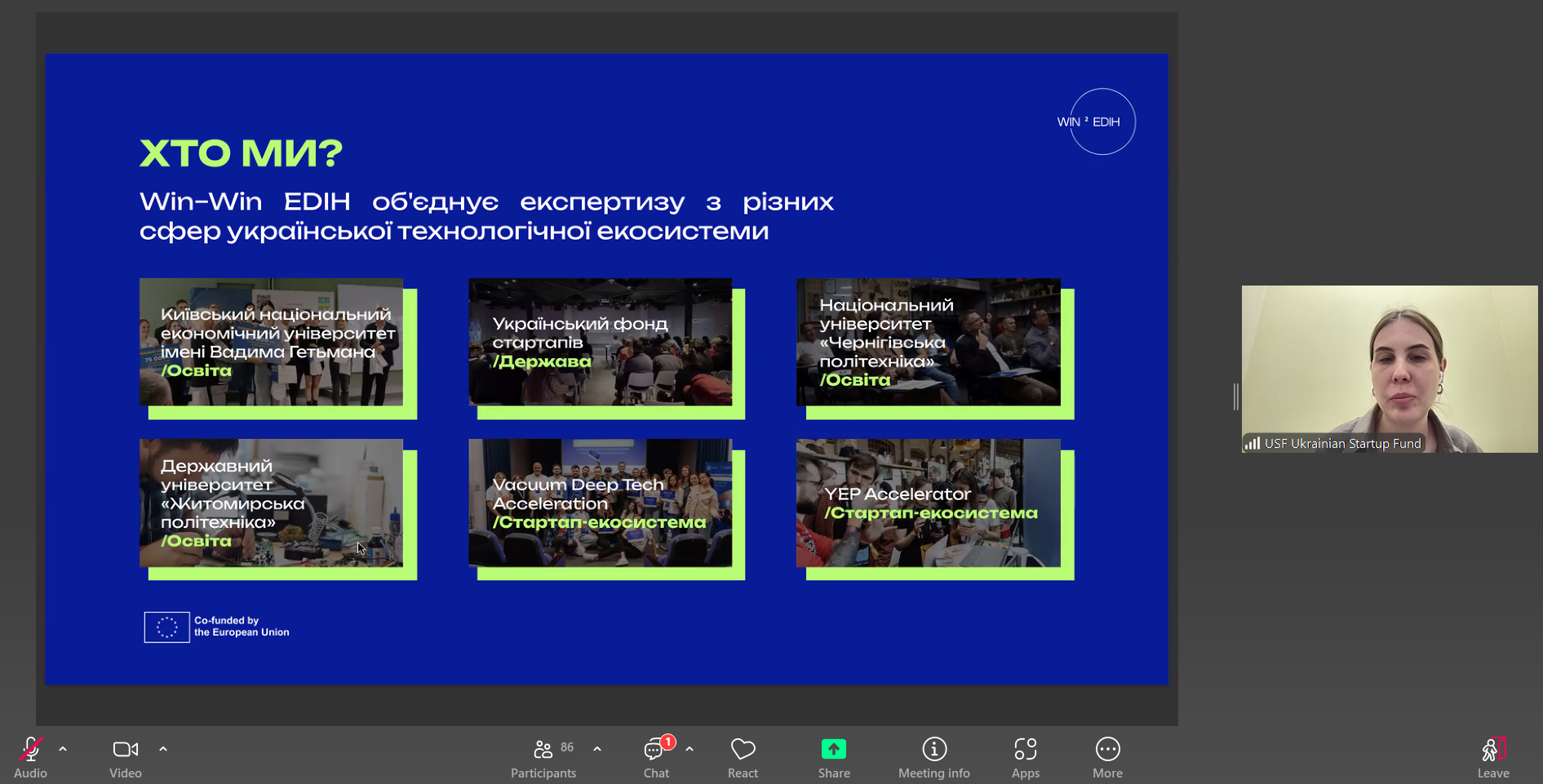Open the Chat panel
Screen dimensions: 1543x784
pyautogui.click(x=656, y=758)
